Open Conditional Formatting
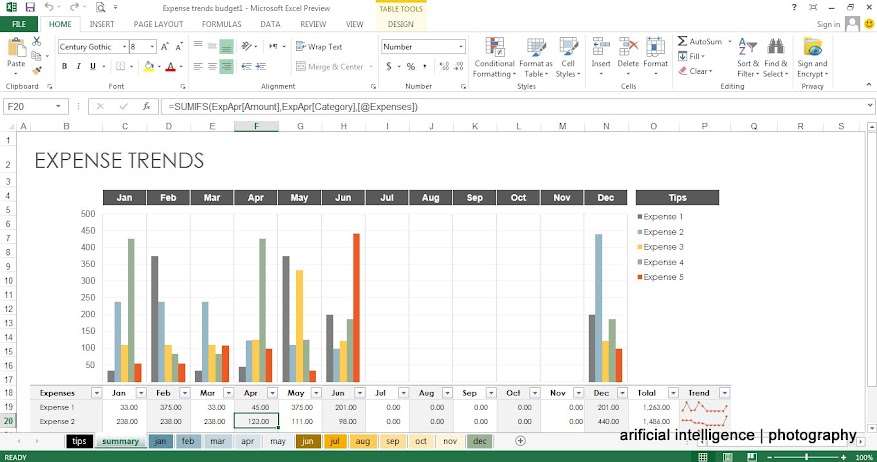 coord(494,58)
